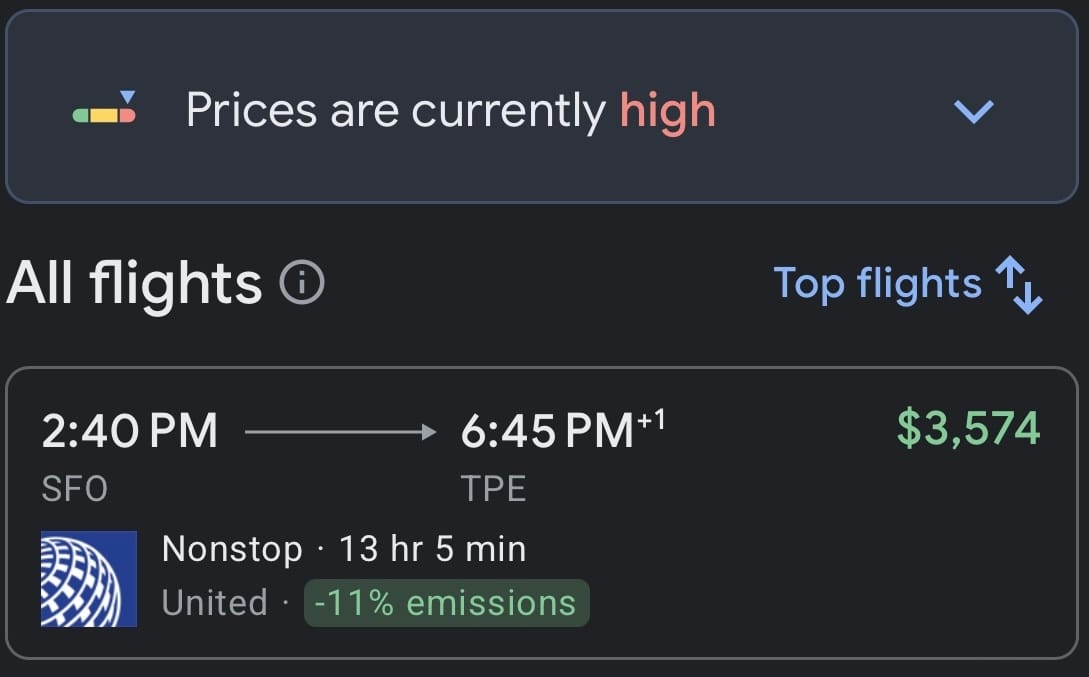Click the 2:40 PM departure time
This screenshot has width=1089, height=677.
coord(130,431)
